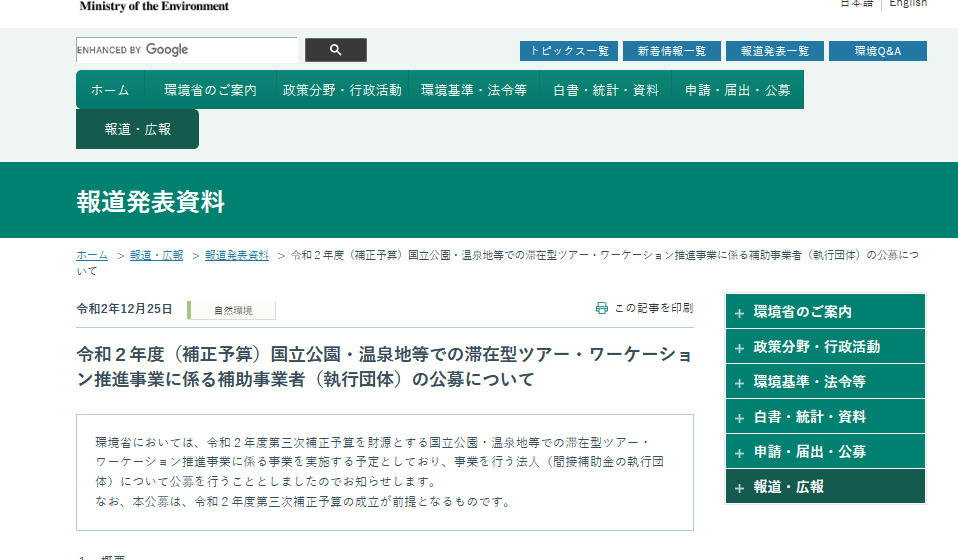Click the Ministry of the Environment logo
The width and height of the screenshot is (958, 560).
(x=154, y=5)
